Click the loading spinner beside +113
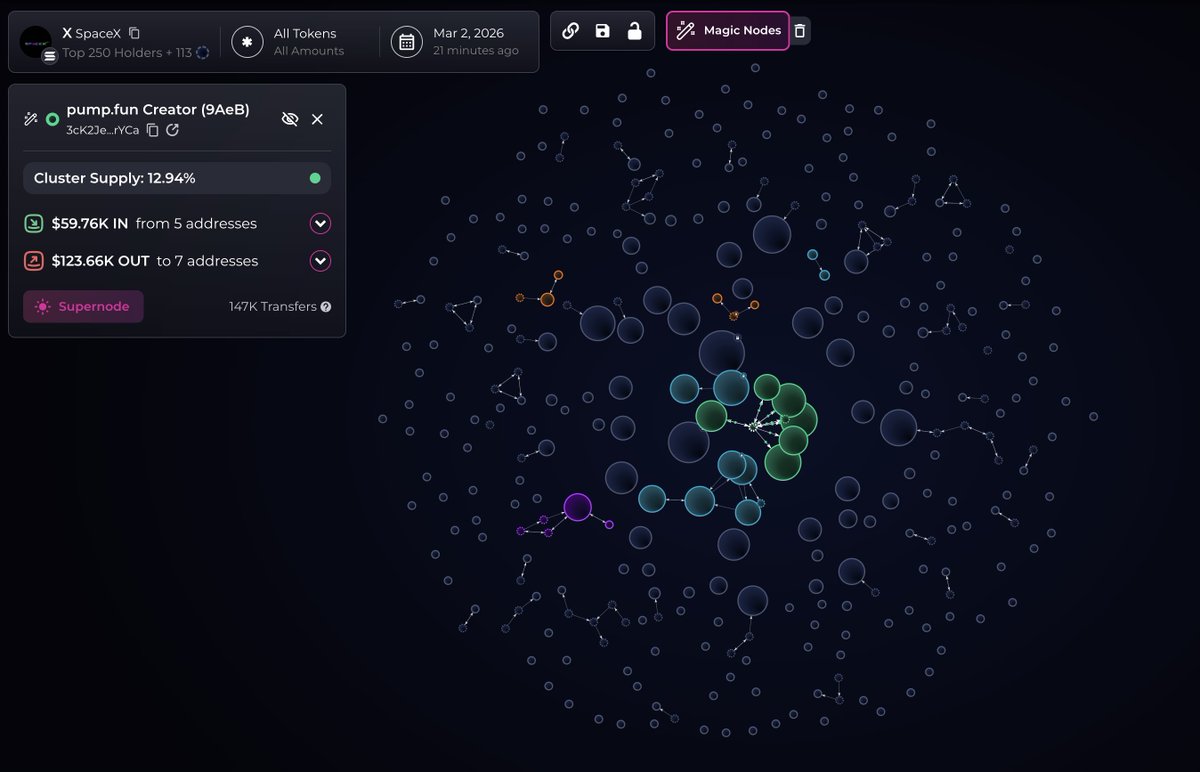 tap(203, 52)
